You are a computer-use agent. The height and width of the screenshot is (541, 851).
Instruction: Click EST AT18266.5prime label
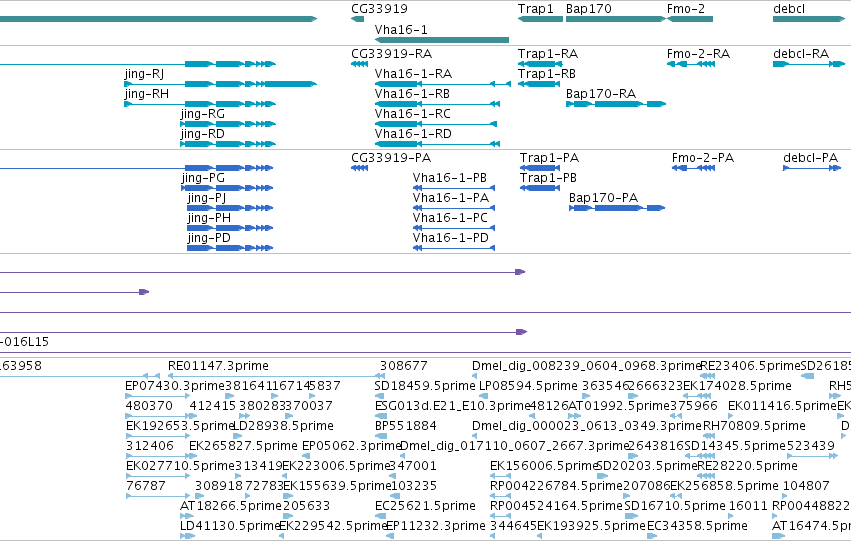coord(231,506)
